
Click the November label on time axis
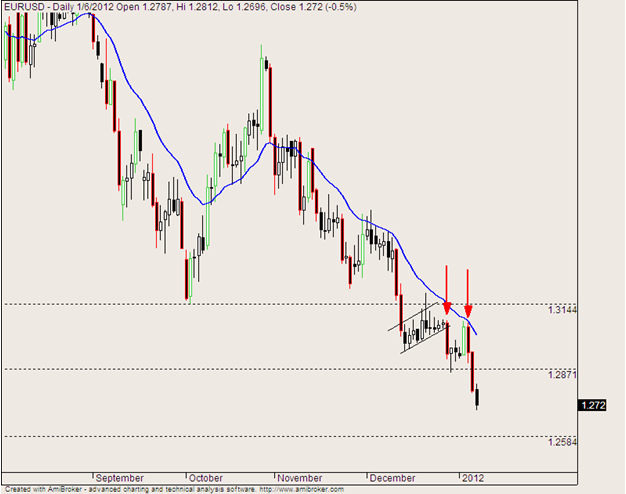pyautogui.click(x=299, y=478)
